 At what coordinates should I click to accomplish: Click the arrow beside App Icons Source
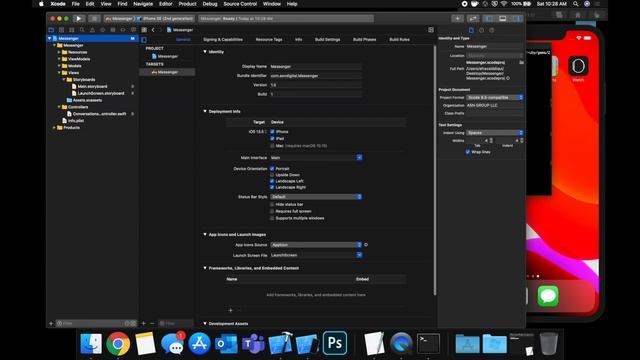[x=366, y=244]
